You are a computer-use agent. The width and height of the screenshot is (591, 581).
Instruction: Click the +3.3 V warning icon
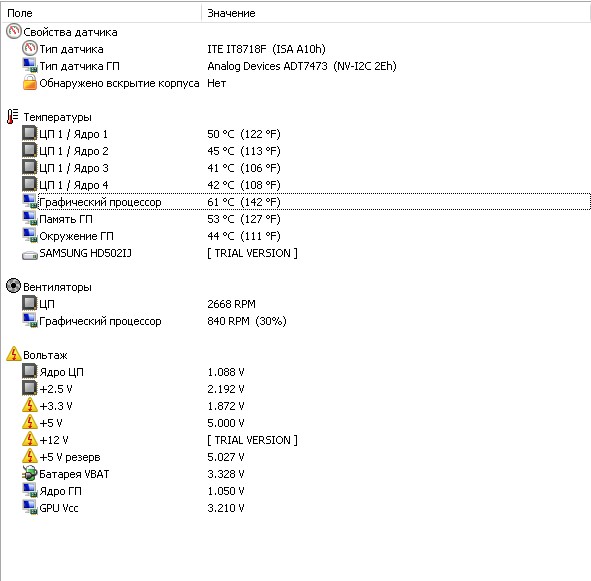click(x=30, y=405)
